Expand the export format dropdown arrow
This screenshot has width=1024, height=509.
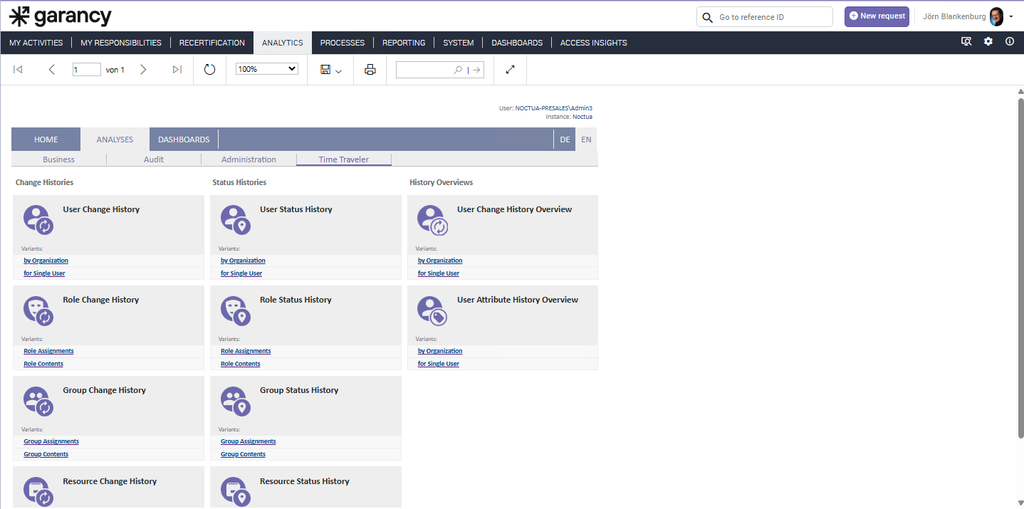(338, 71)
